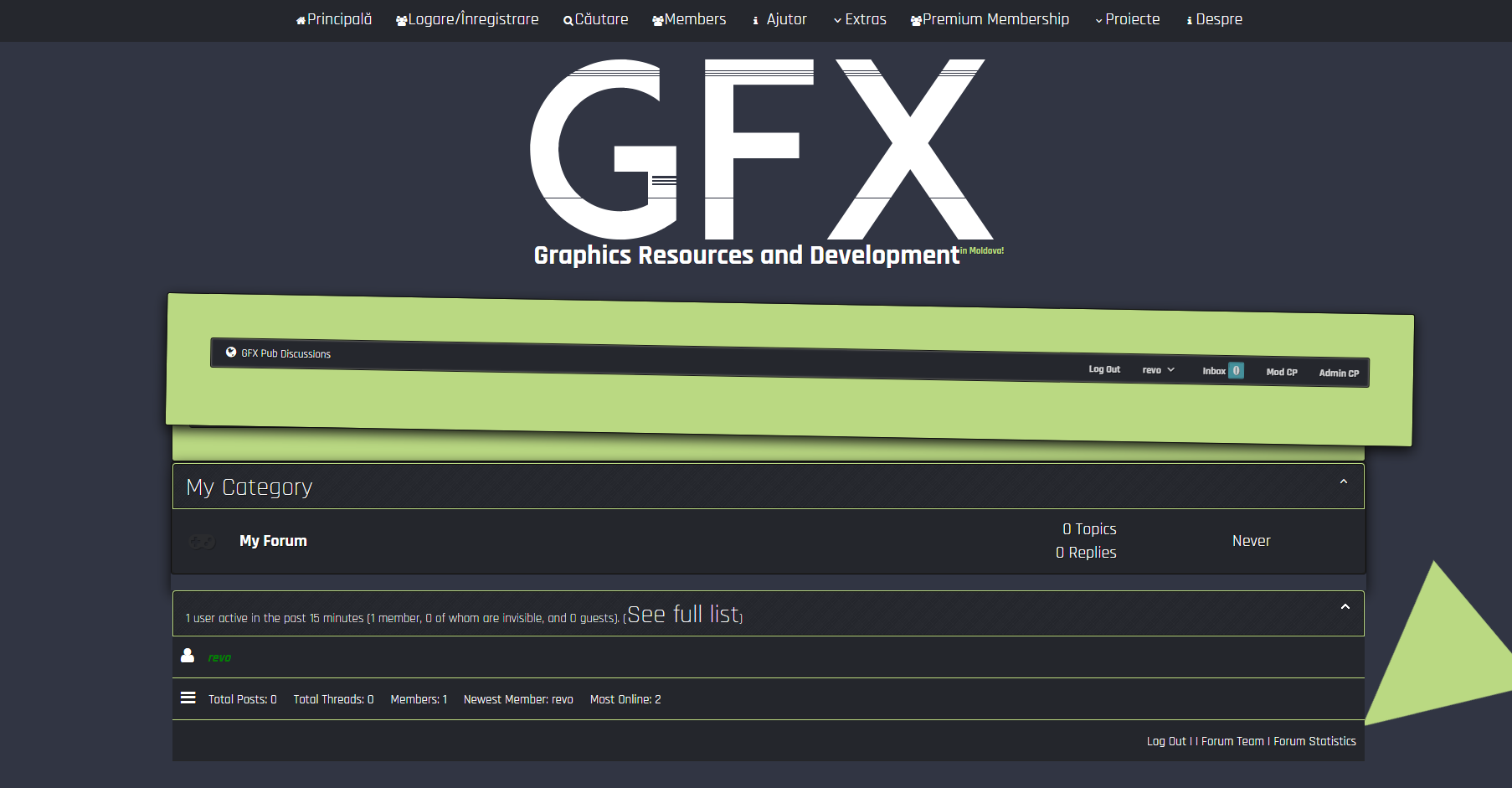Click the globe icon before GFX Pub Discussions
The width and height of the screenshot is (1512, 788).
point(231,353)
